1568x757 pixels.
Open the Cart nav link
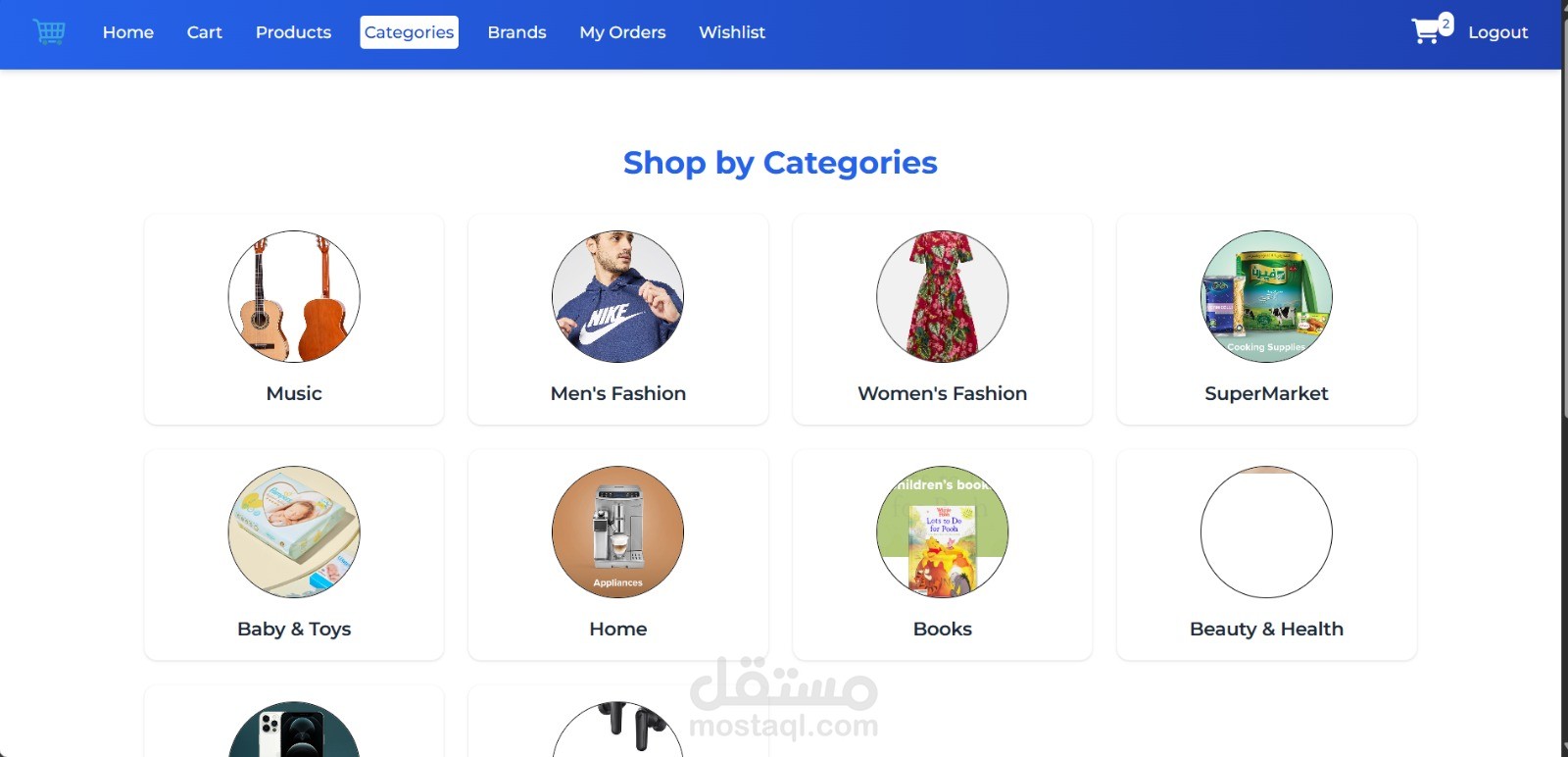coord(205,32)
